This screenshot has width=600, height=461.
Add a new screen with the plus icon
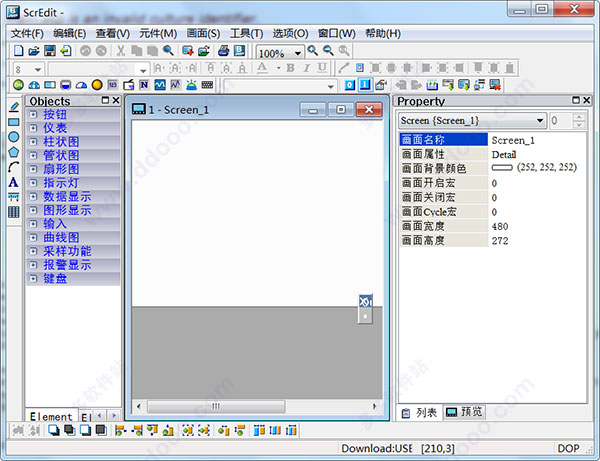pyautogui.click(x=188, y=50)
